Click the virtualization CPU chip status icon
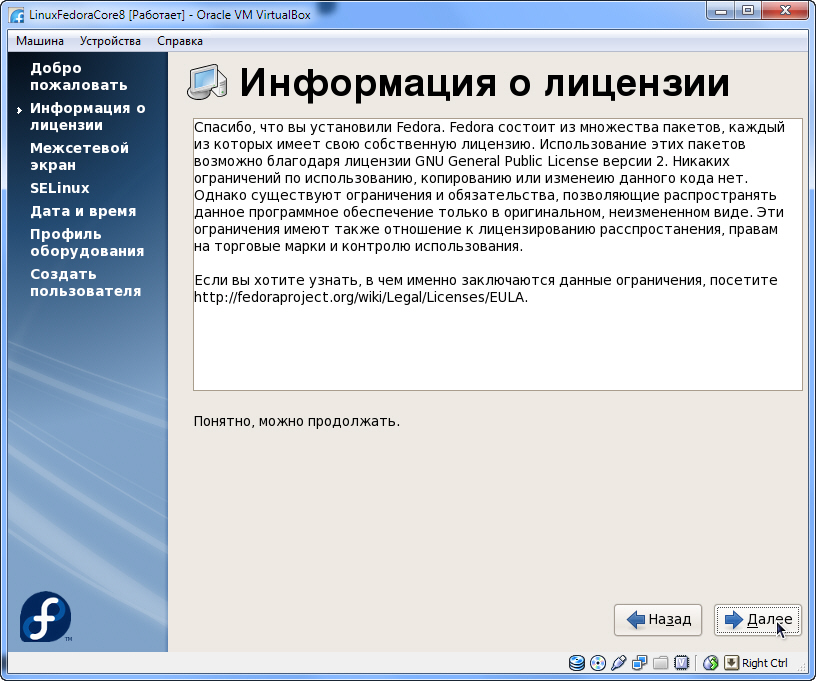 pyautogui.click(x=681, y=663)
